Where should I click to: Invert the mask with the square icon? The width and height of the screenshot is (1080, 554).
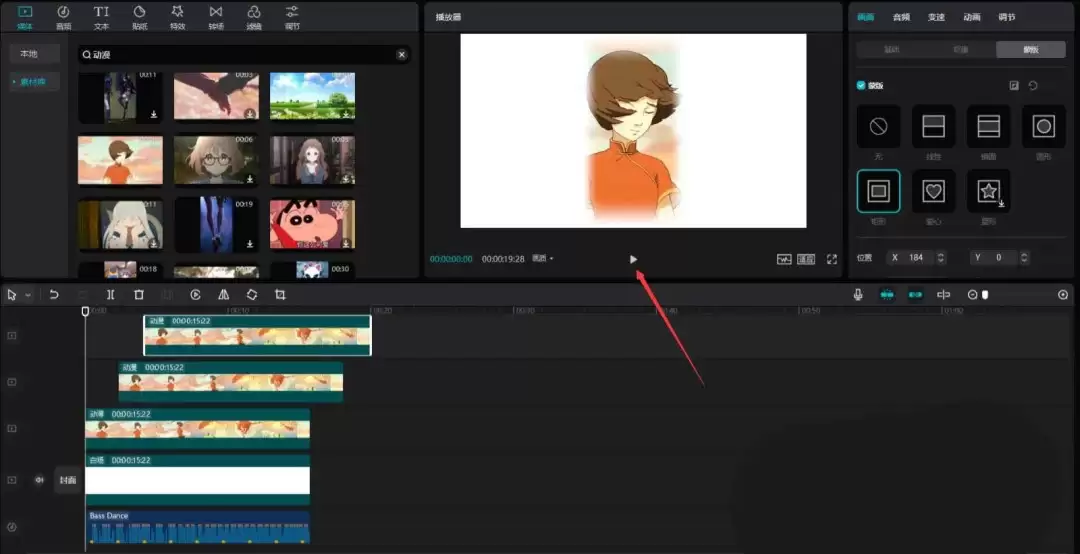(1014, 85)
